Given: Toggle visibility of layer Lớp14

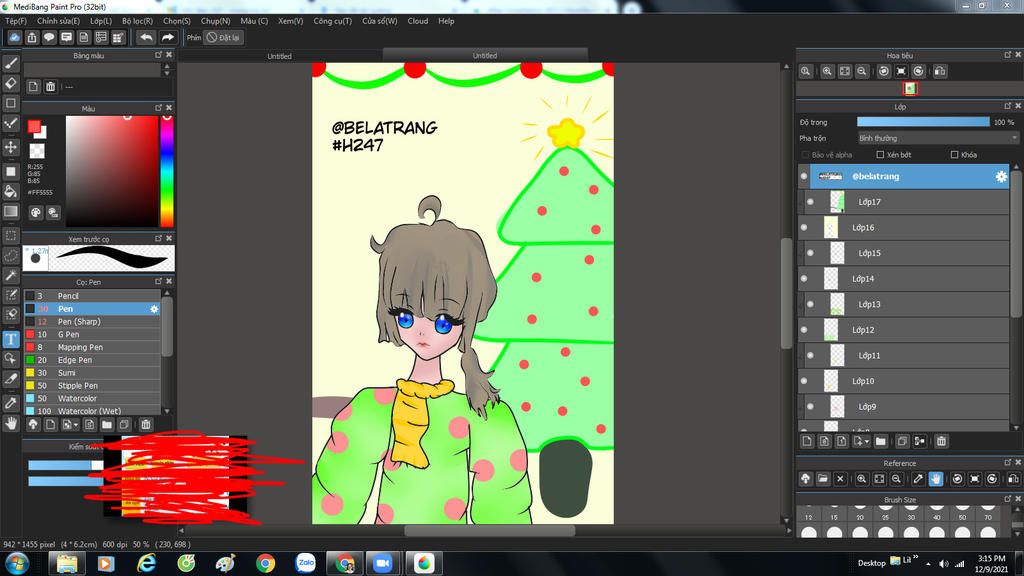Looking at the screenshot, I should [x=804, y=279].
